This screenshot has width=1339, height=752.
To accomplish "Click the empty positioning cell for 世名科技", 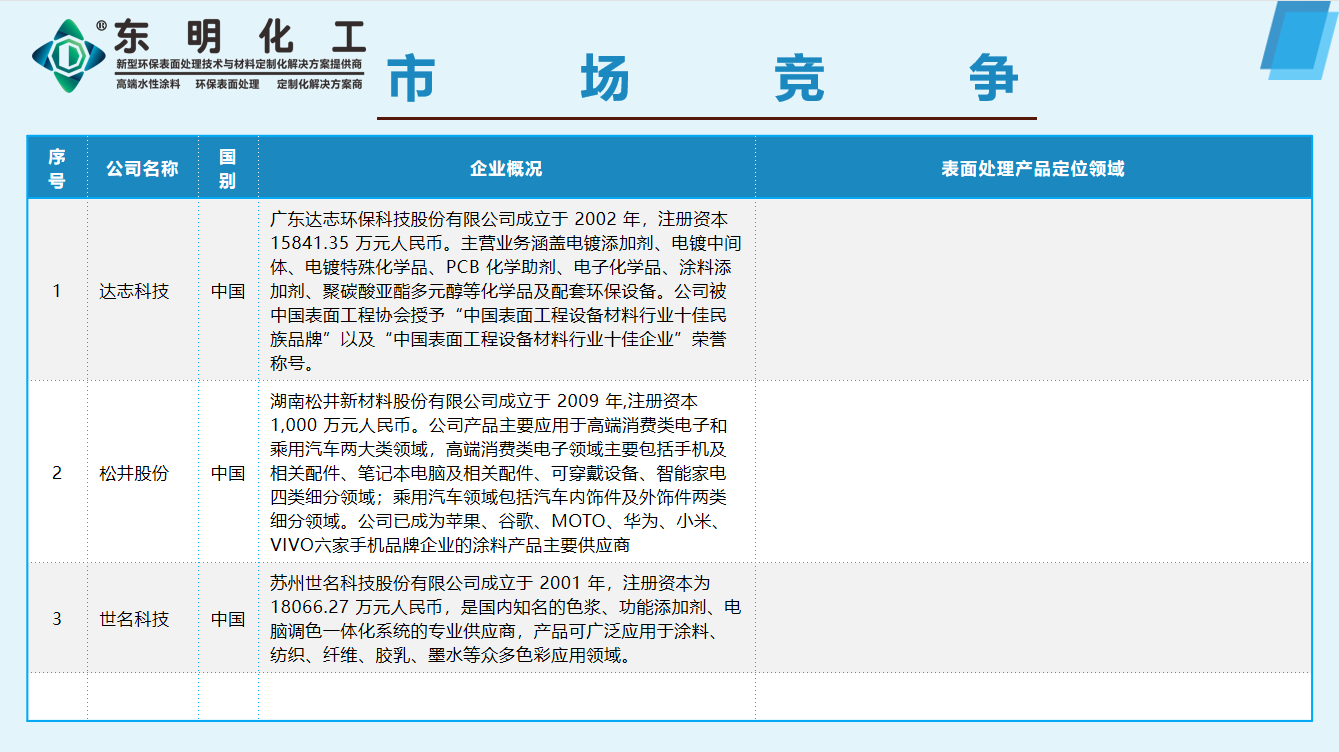I will tap(1033, 619).
